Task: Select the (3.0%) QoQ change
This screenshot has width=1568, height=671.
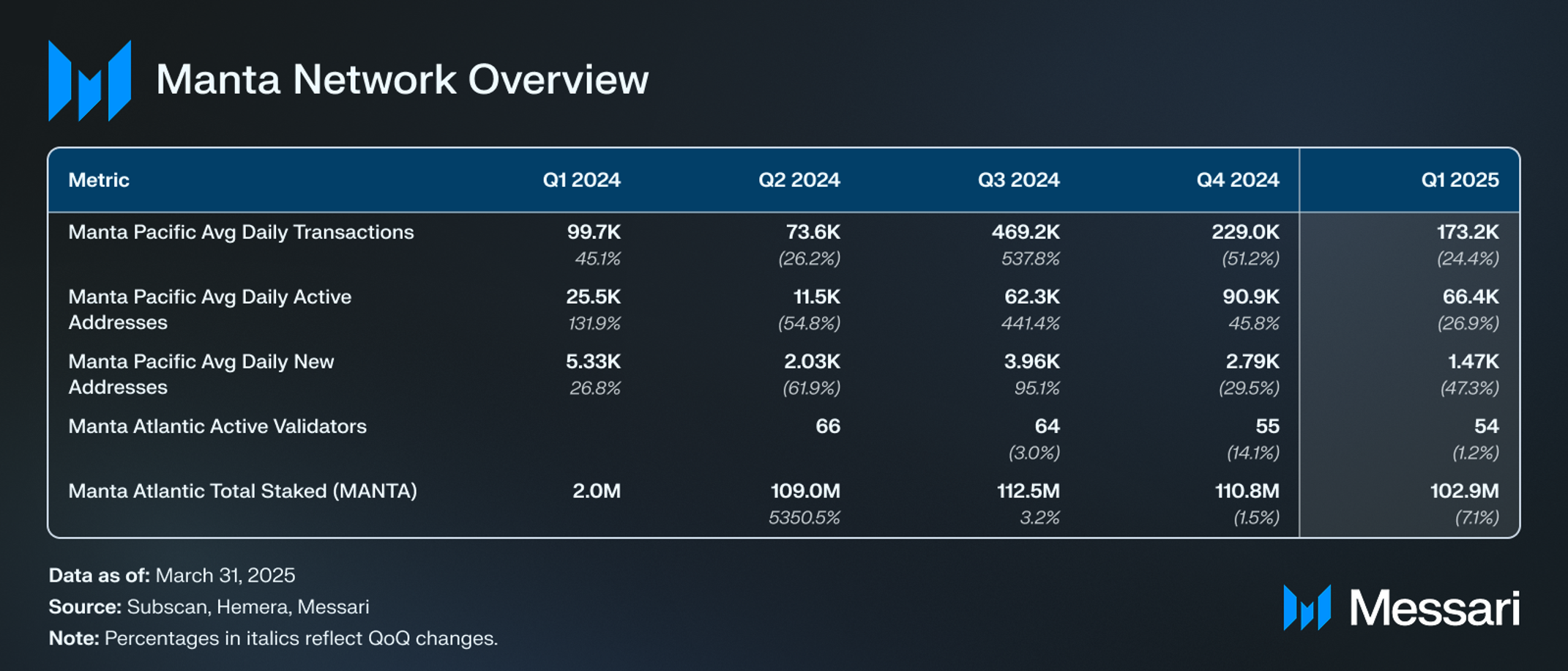Action: click(1034, 453)
